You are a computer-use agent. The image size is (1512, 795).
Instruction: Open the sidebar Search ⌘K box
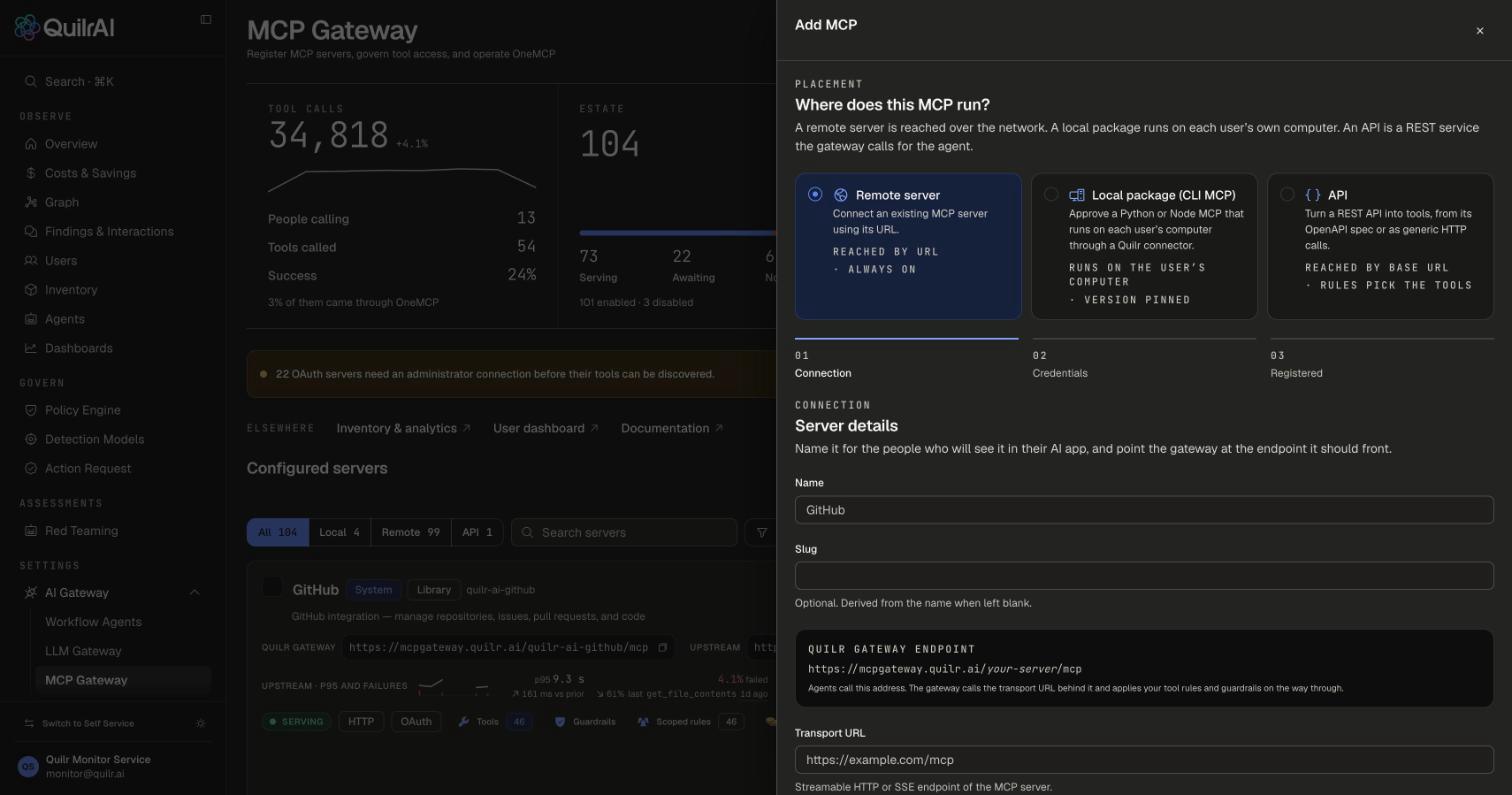112,82
